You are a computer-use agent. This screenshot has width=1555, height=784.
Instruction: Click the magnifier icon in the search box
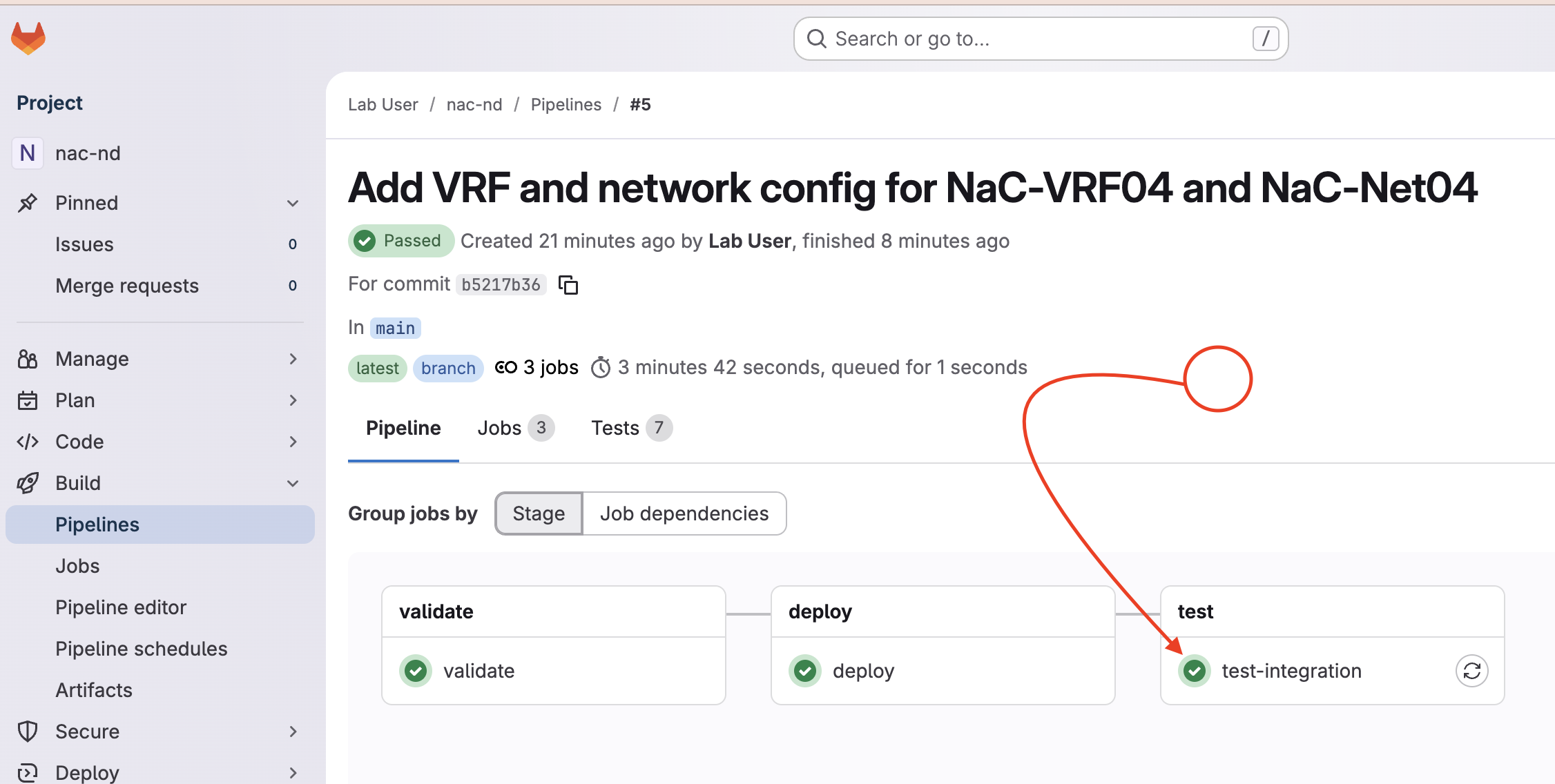(816, 39)
